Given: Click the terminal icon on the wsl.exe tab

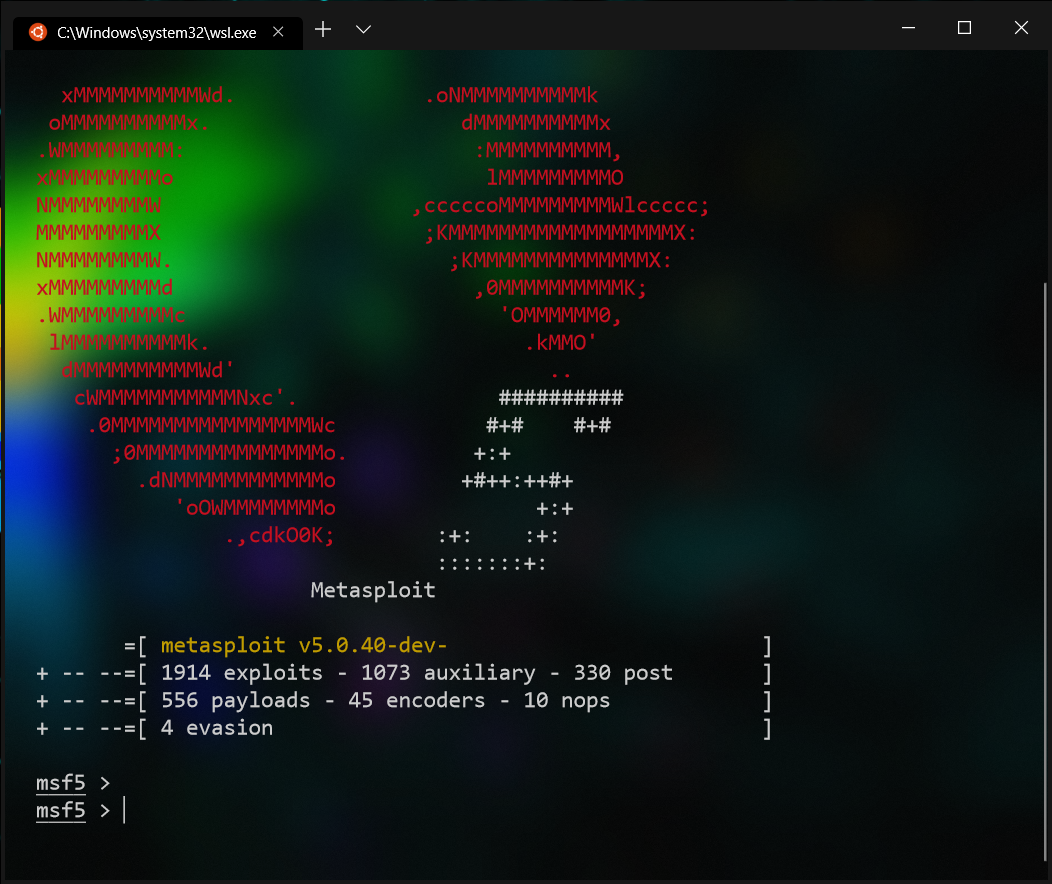Looking at the screenshot, I should pyautogui.click(x=37, y=31).
